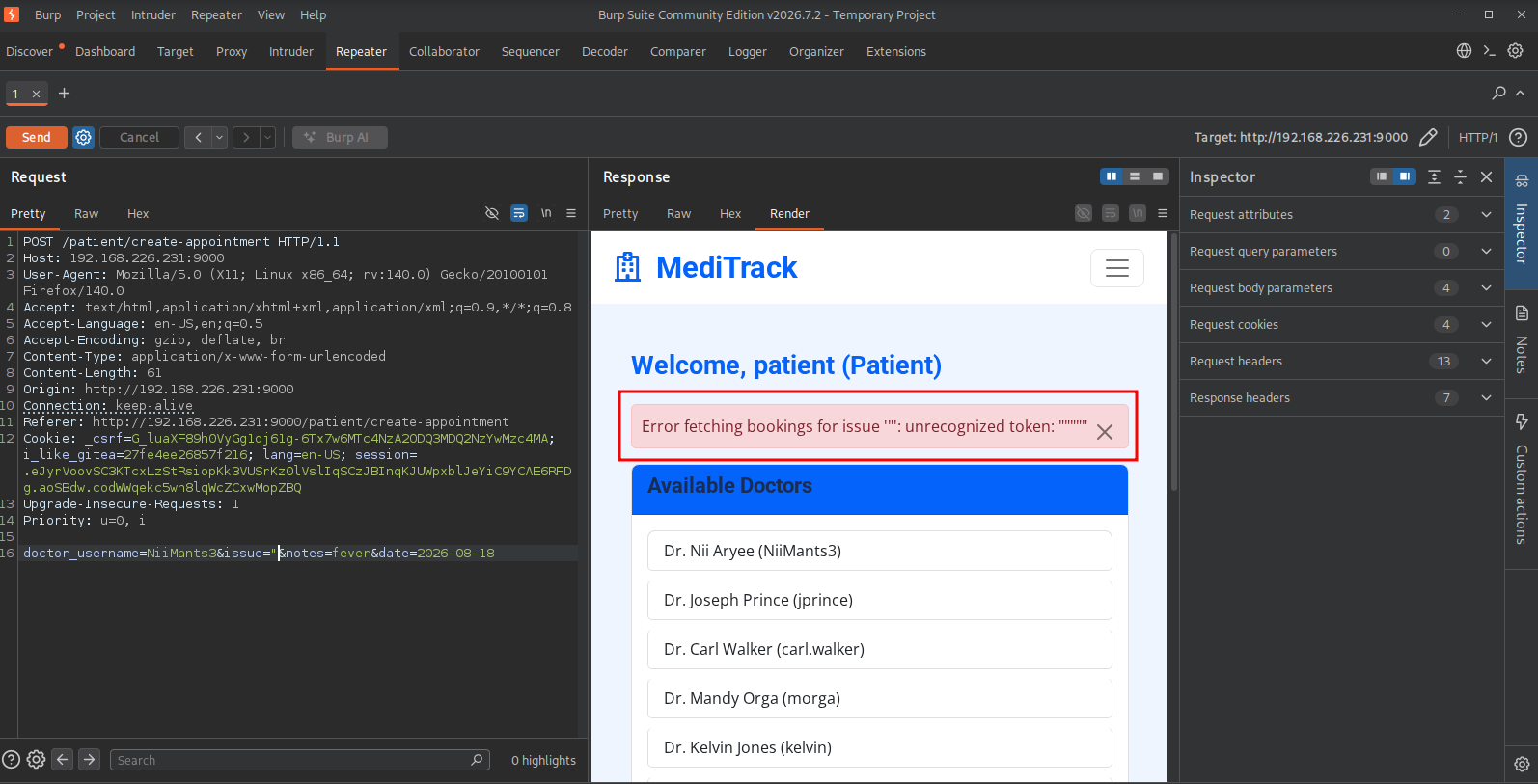Open forward history dropdown arrow

(267, 137)
